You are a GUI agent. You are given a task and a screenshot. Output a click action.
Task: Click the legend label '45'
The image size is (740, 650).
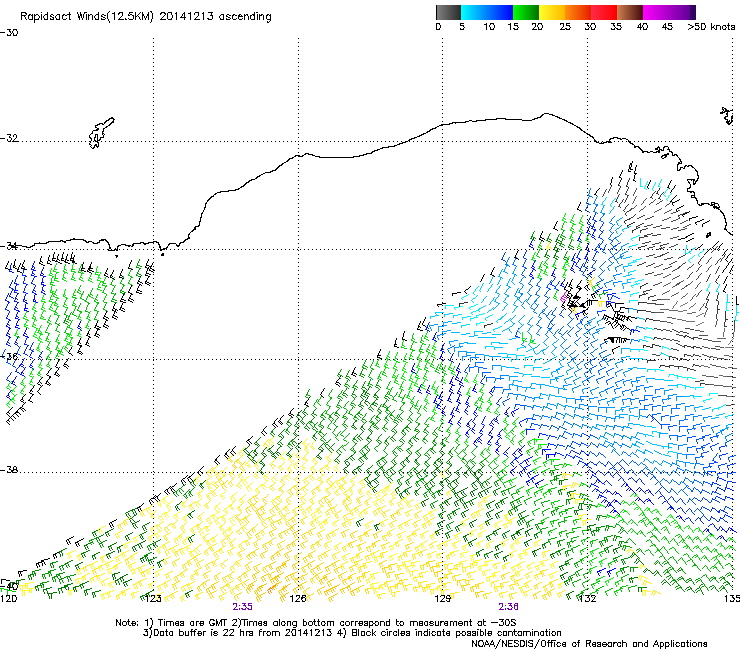(x=667, y=27)
